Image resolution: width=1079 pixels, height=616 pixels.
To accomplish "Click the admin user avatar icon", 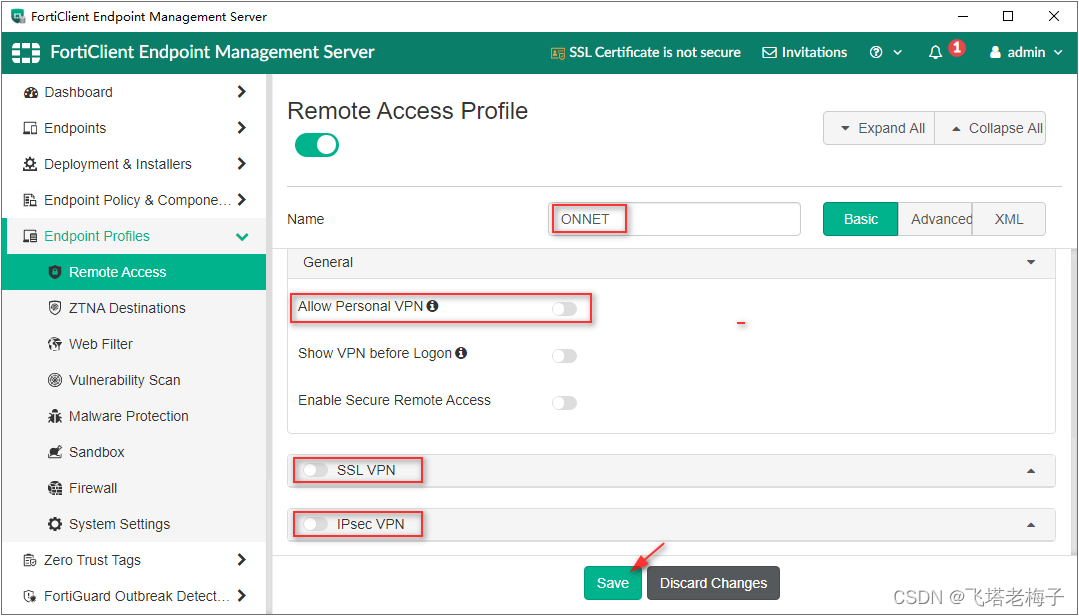I will click(995, 52).
